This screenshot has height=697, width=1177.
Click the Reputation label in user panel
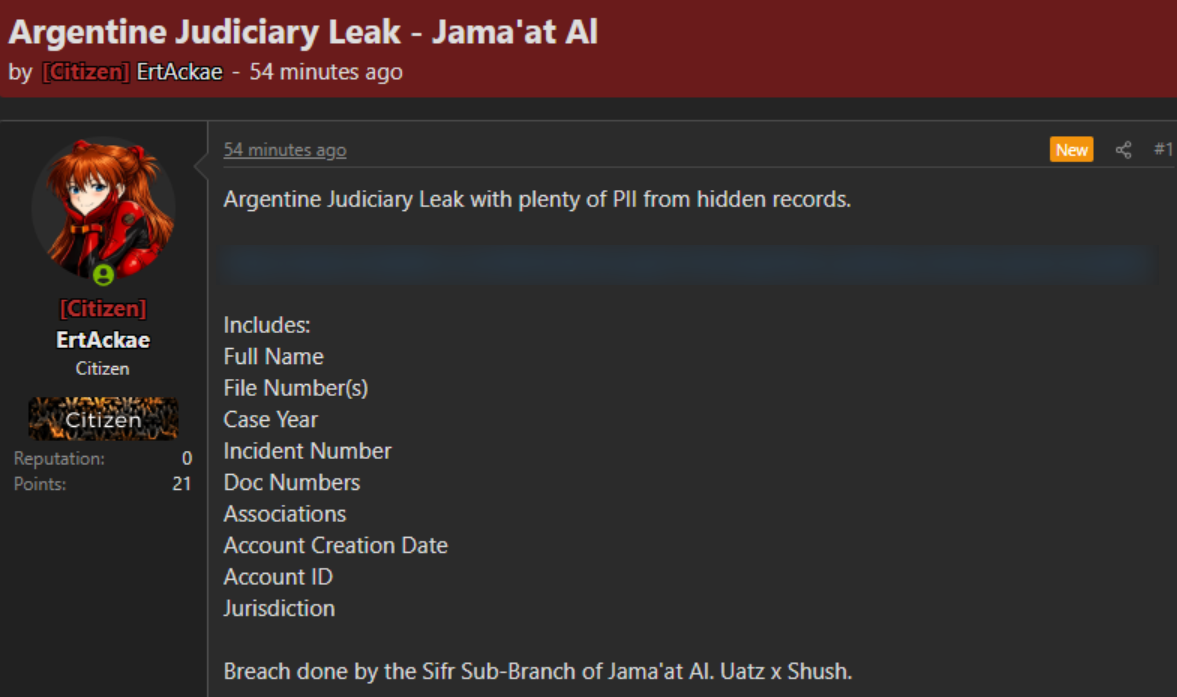point(59,458)
